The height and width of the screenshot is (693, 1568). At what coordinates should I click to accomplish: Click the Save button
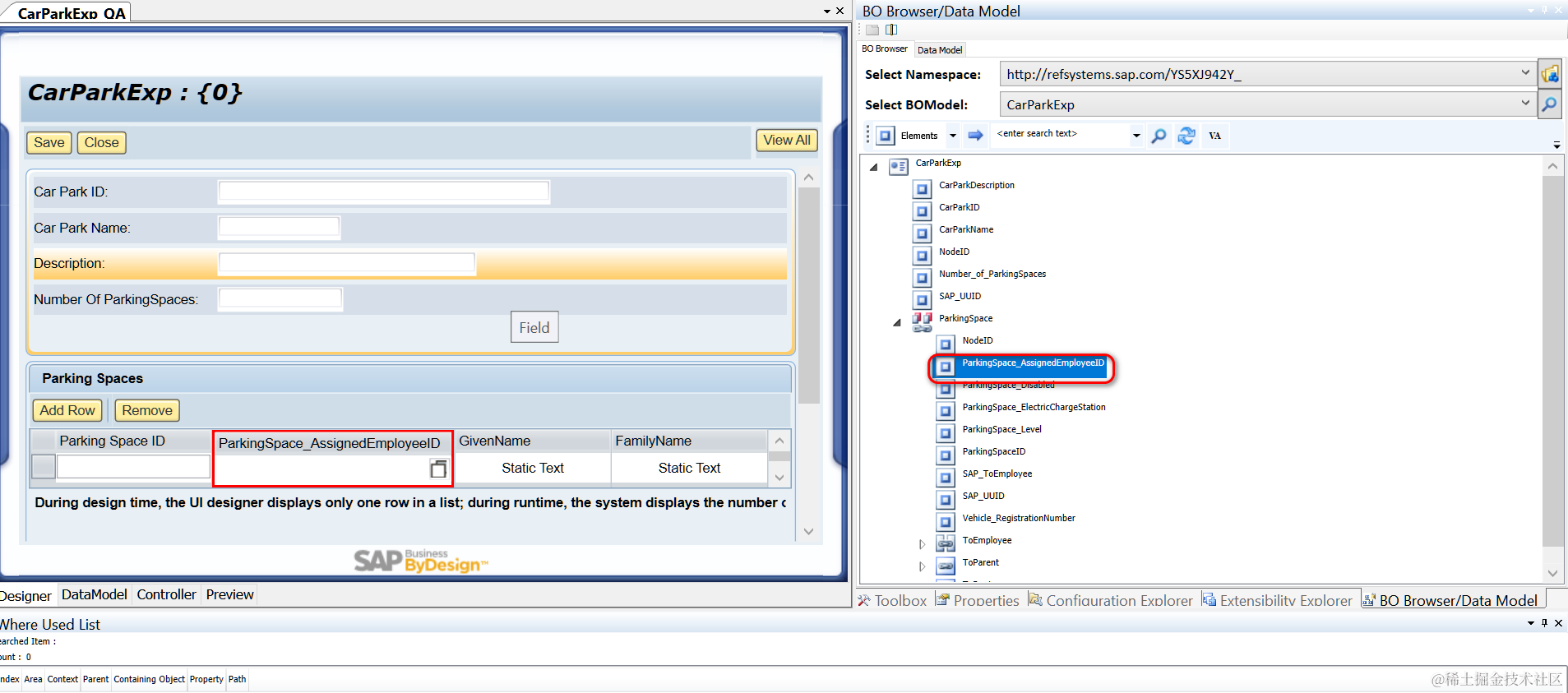pos(49,142)
